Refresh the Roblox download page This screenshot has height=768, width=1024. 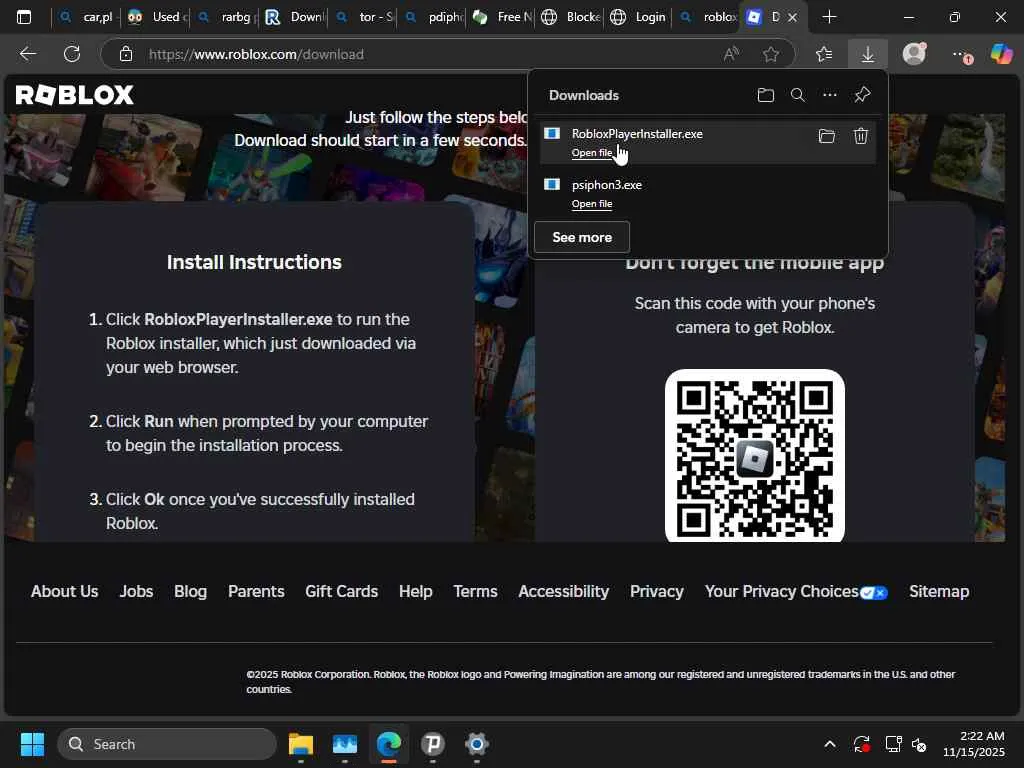(x=72, y=54)
